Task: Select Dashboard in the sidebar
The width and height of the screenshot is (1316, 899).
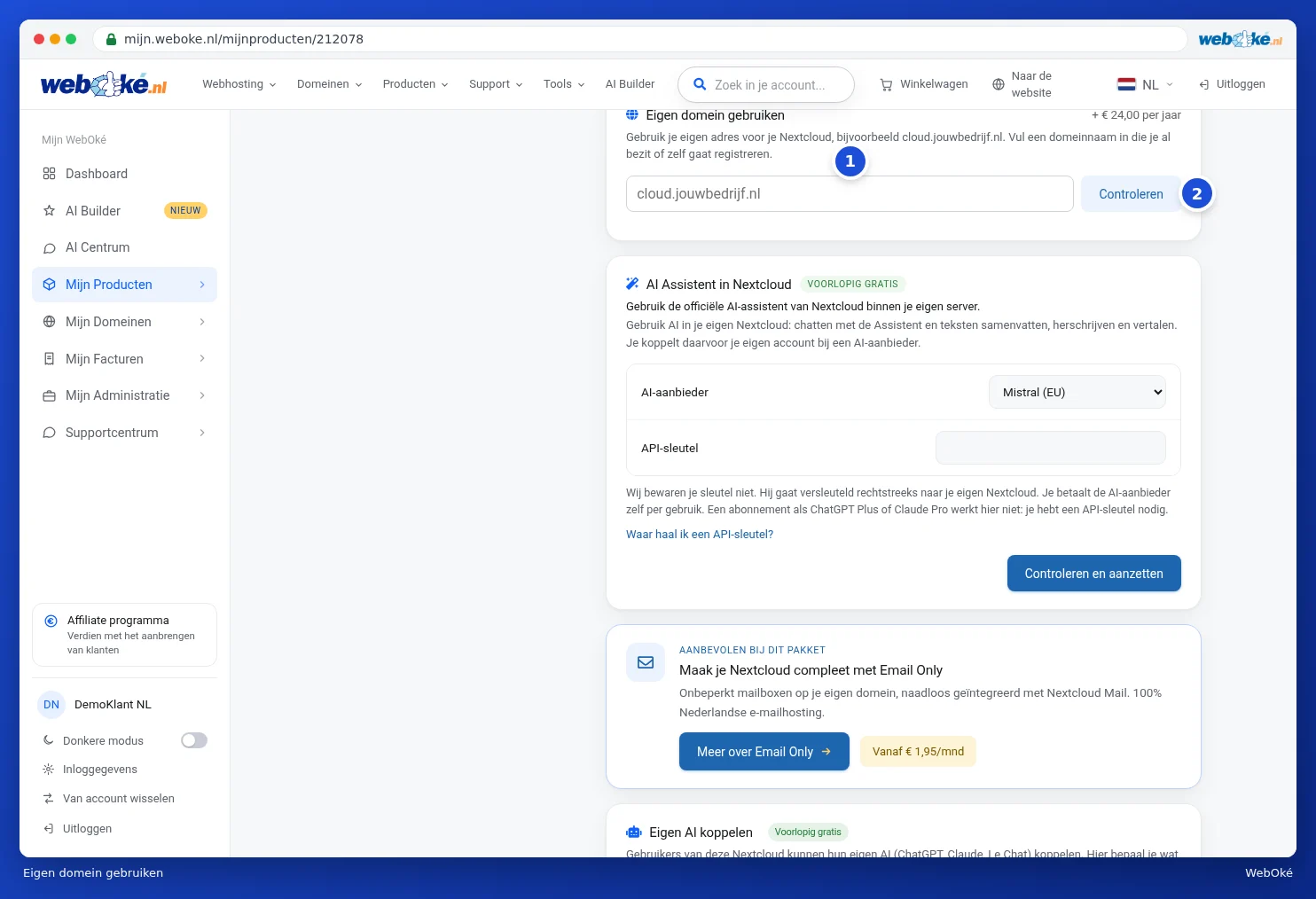Action: pos(124,174)
